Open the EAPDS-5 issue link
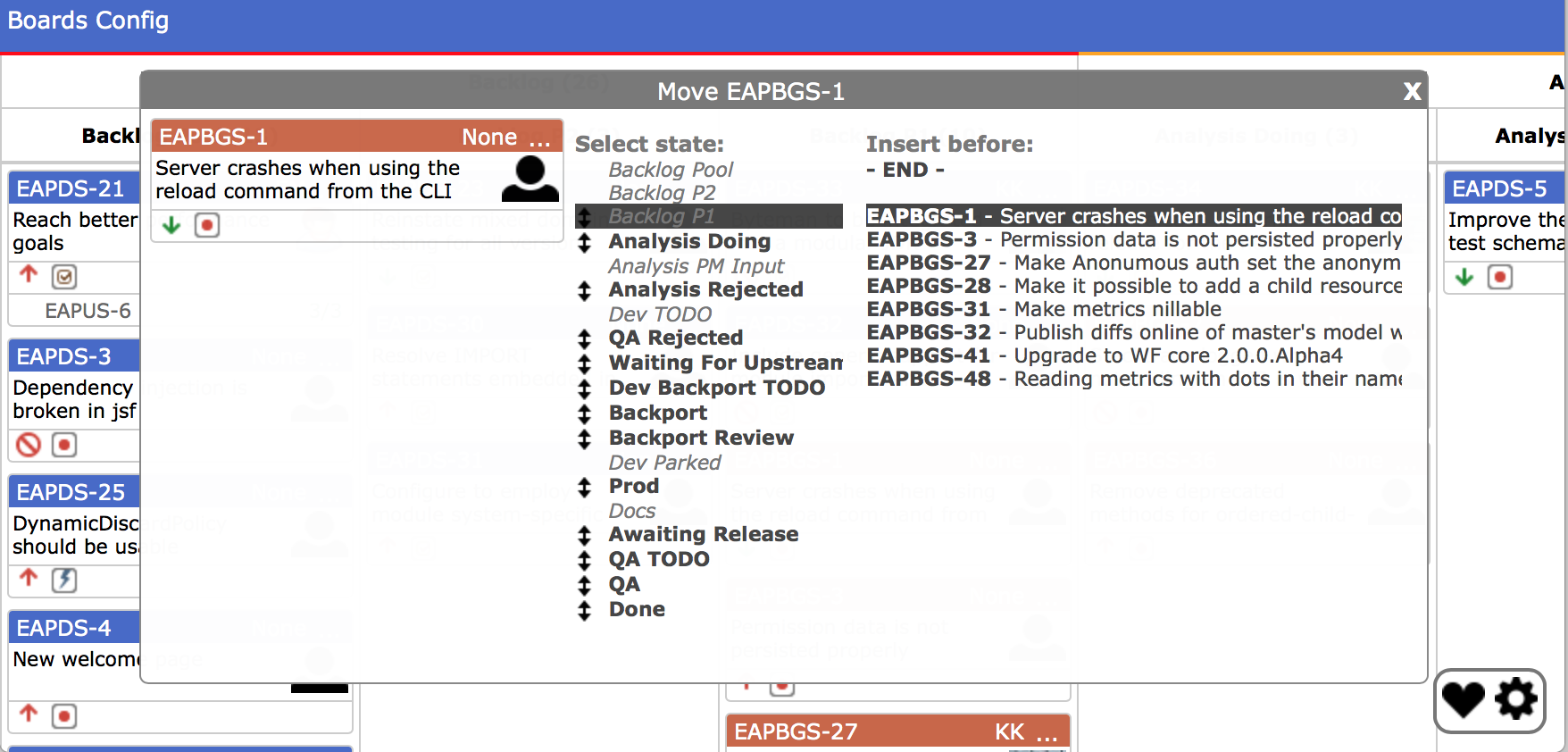1568x752 pixels. pos(1499,188)
